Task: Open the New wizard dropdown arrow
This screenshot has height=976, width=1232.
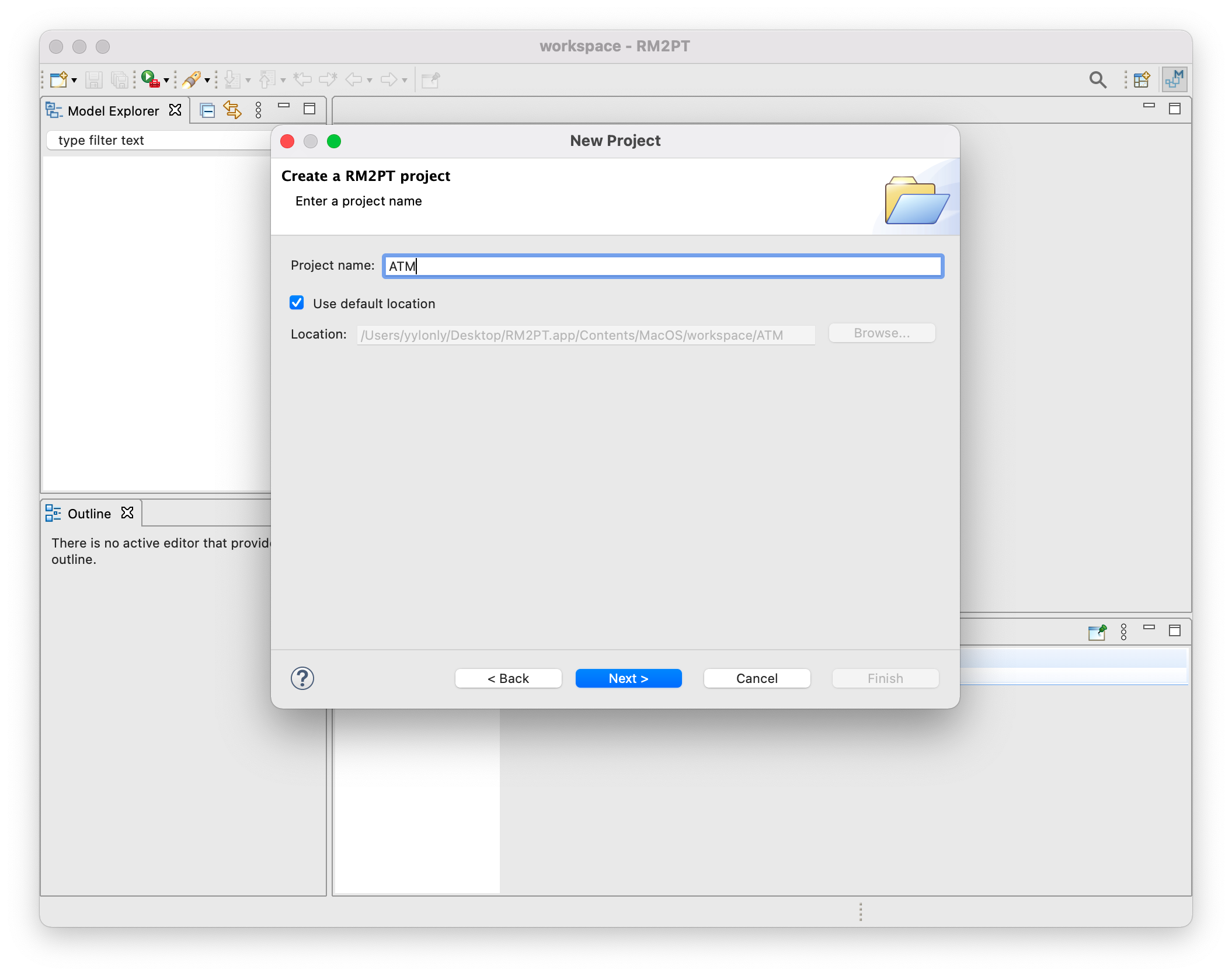Action: [74, 81]
